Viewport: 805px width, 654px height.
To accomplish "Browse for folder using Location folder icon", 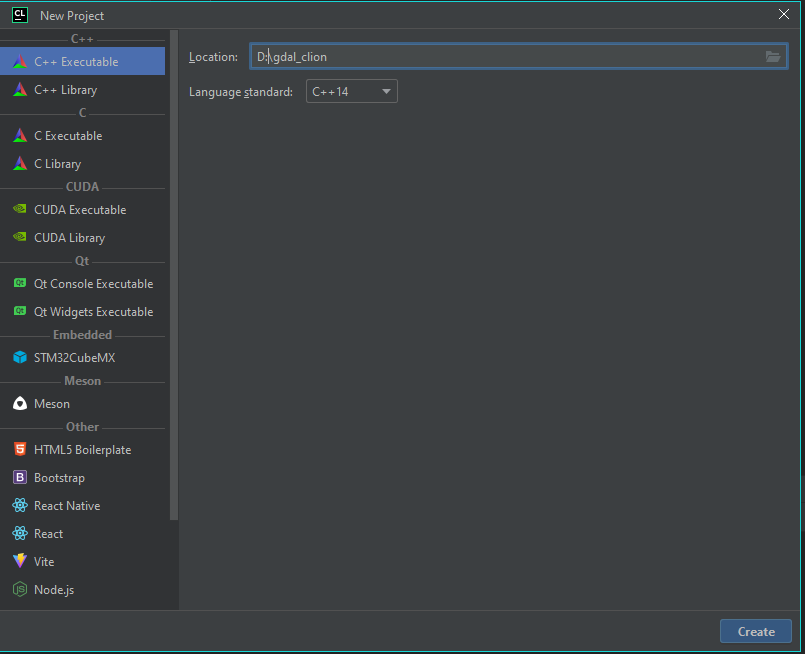I will (773, 56).
